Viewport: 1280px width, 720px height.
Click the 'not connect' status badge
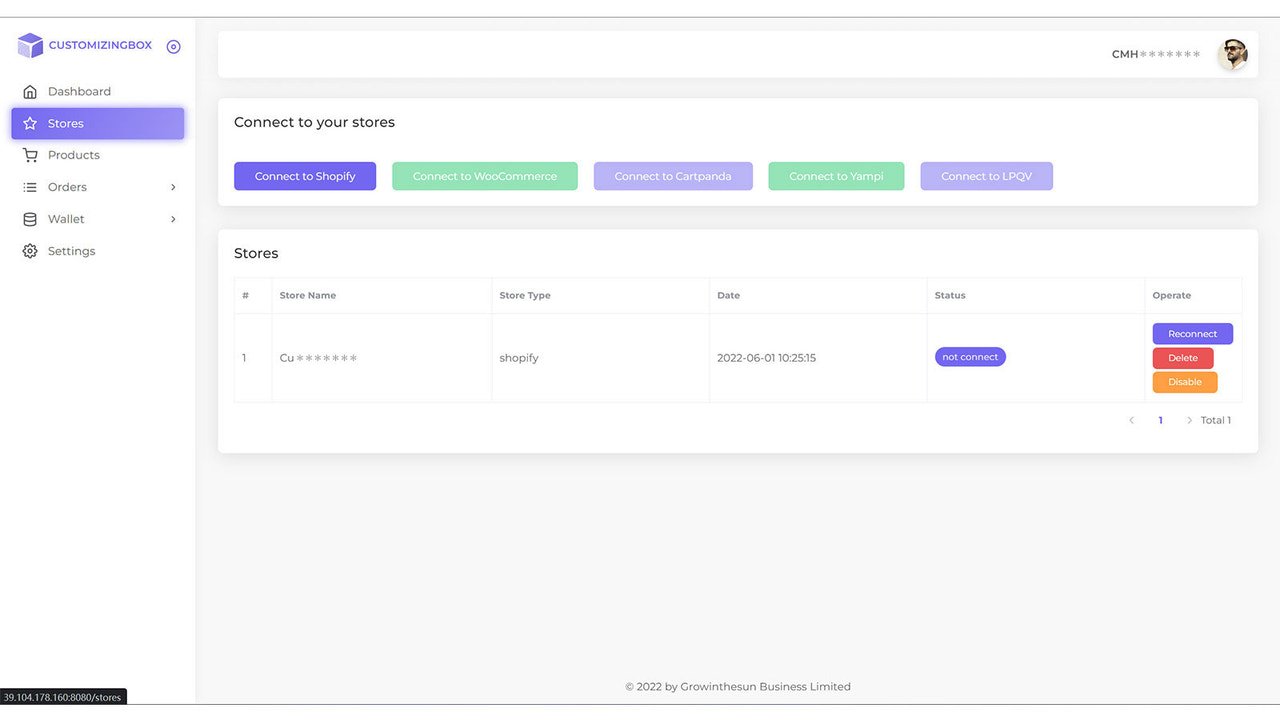[970, 356]
